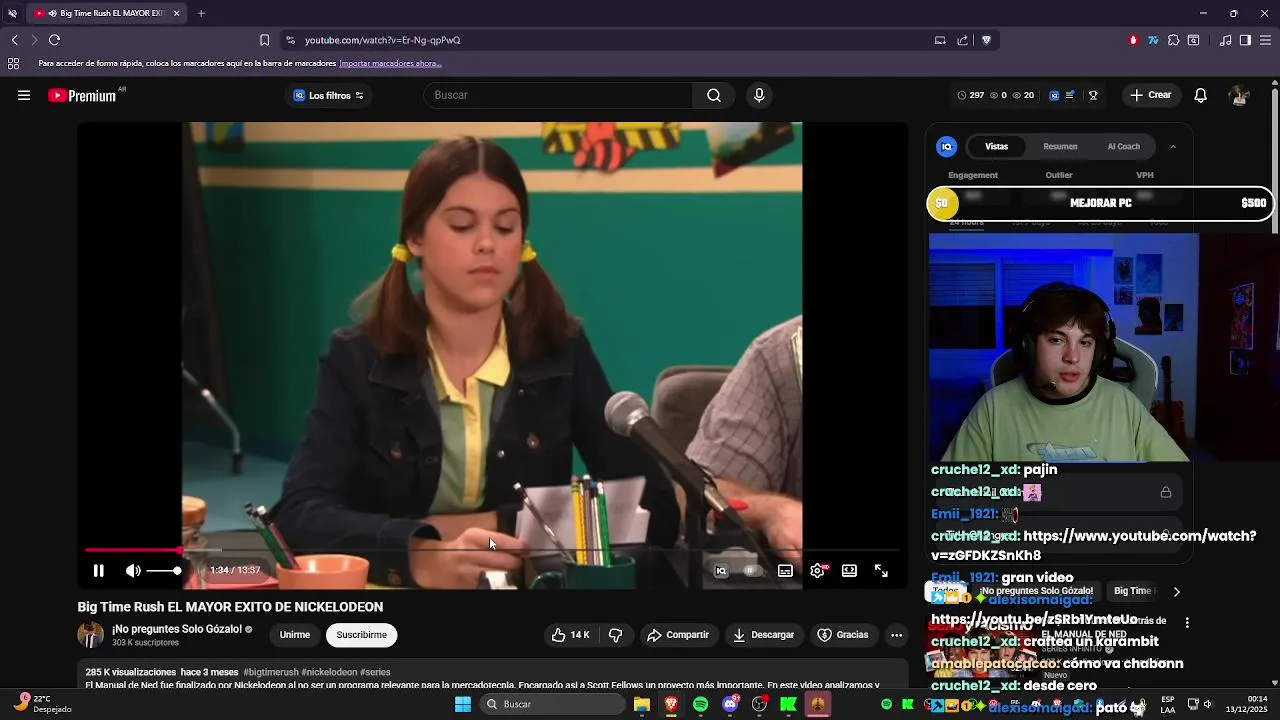Open the 7TV extension icon
1280x720 pixels.
pos(1153,40)
